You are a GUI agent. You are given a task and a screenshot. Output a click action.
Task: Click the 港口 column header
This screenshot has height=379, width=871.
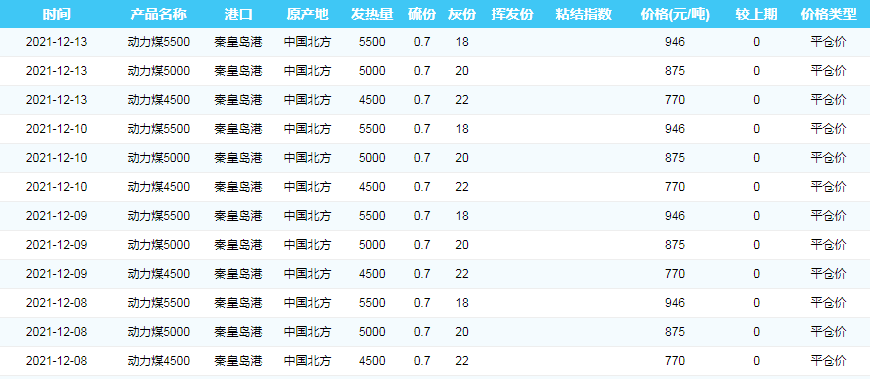click(238, 14)
